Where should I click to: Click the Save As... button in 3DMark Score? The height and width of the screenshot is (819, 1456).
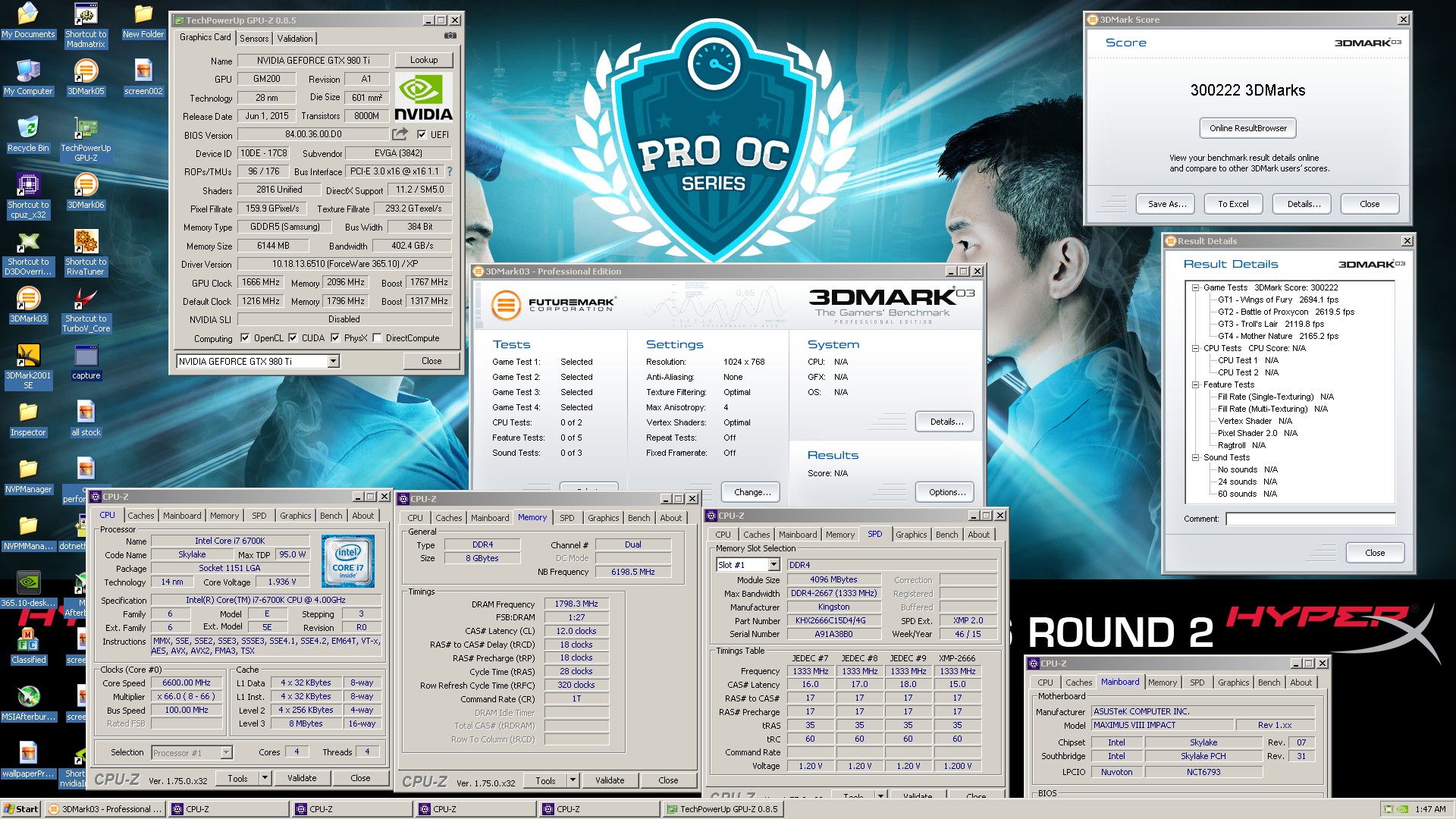1167,204
